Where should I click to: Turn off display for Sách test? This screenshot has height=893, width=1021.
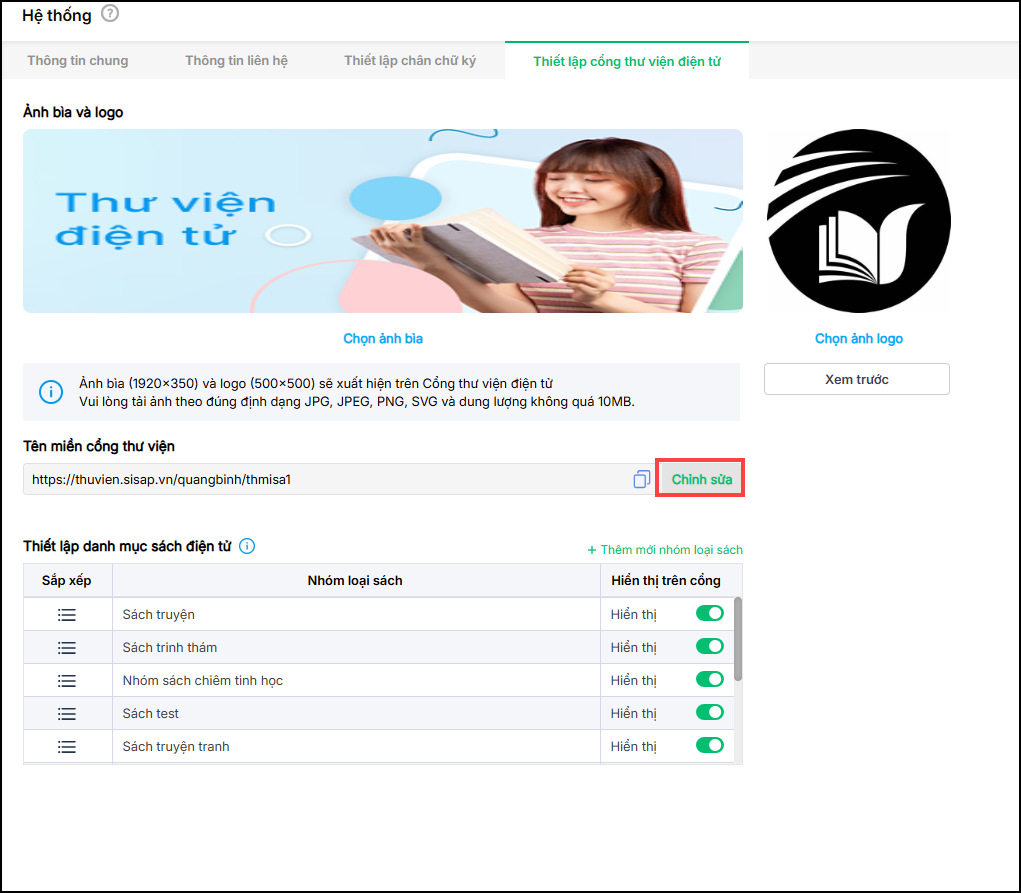tap(709, 713)
